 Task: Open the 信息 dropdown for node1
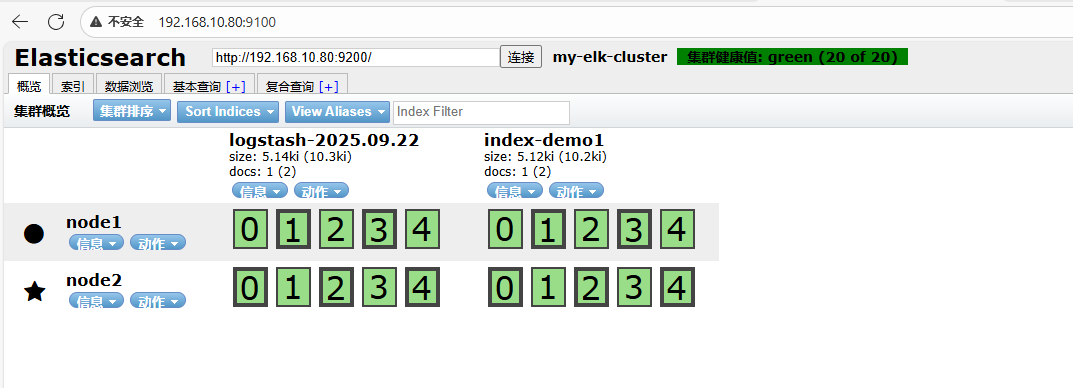pos(96,243)
